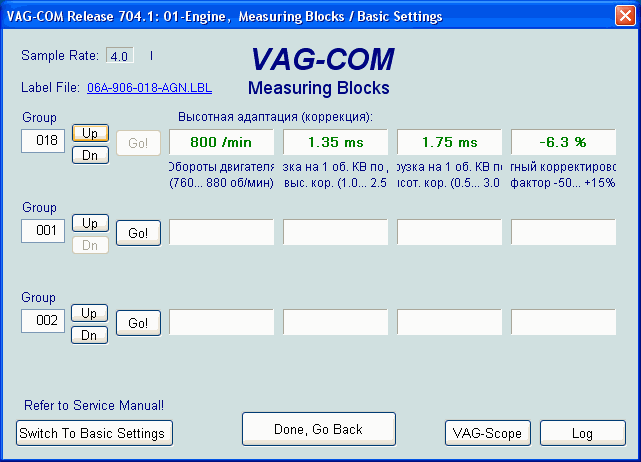Select the Sample Rate 4.0 field
This screenshot has width=641, height=462.
tap(119, 56)
